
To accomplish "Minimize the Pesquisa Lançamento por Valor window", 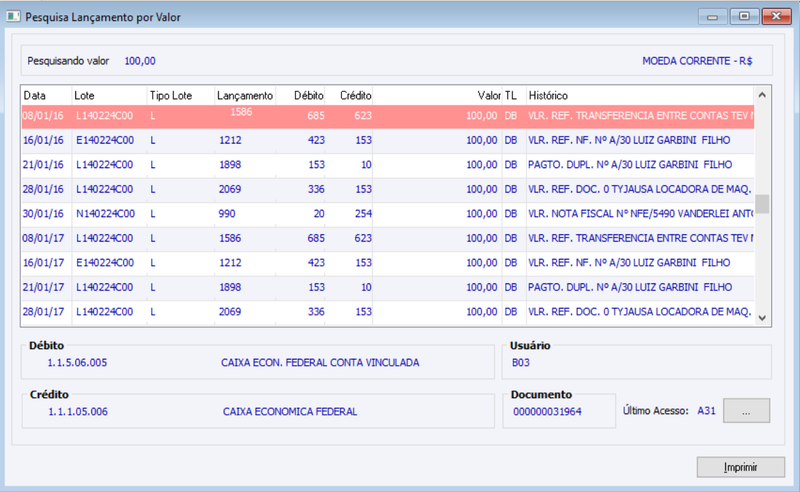I will coord(712,17).
